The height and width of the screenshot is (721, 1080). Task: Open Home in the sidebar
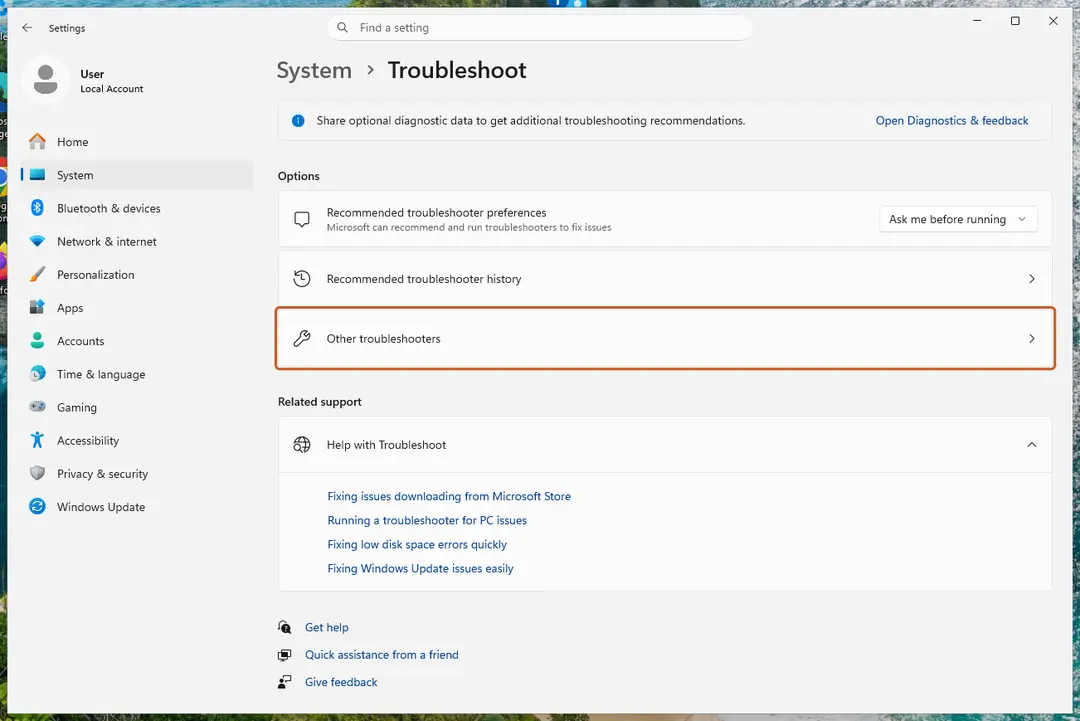coord(136,142)
